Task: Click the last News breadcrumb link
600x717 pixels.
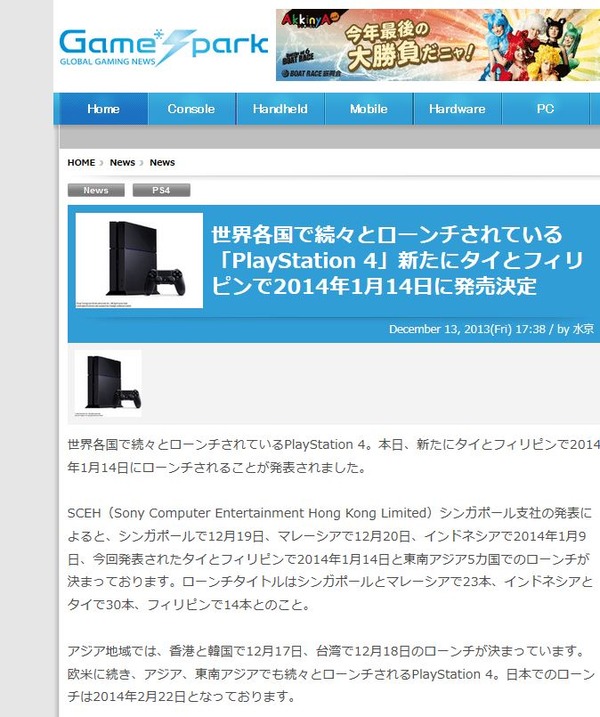Action: [x=162, y=163]
